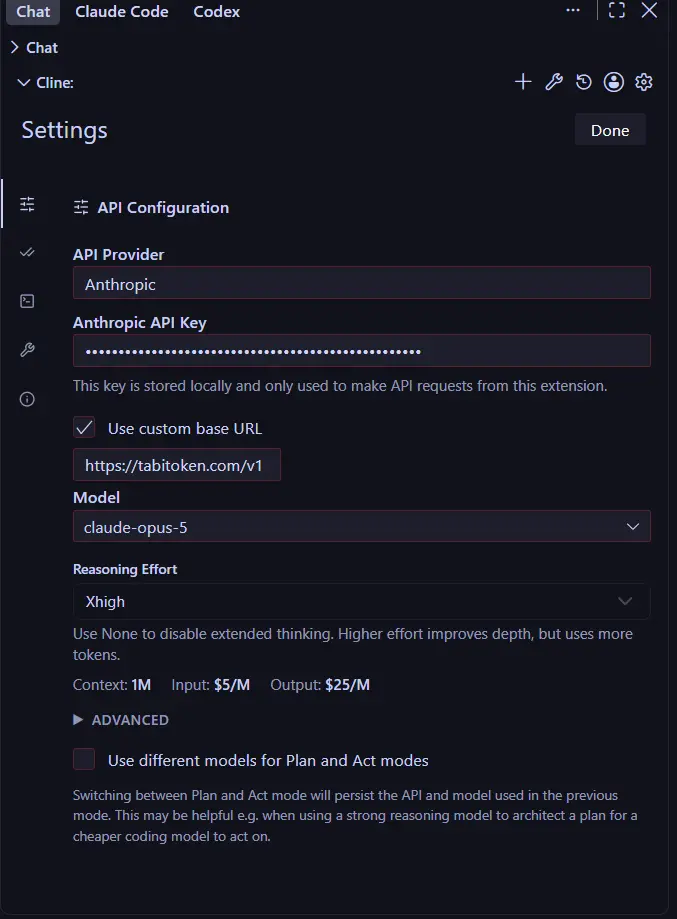Screen dimensions: 677x919
Task: Open the Features double-check sidebar icon
Action: point(27,253)
